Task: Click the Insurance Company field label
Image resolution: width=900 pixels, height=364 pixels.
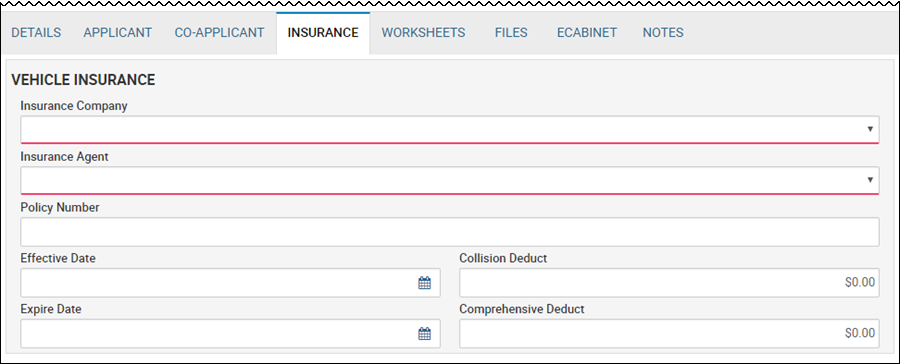Action: coord(74,106)
